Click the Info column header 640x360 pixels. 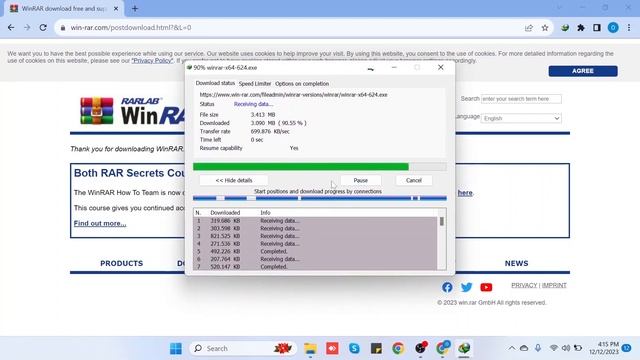point(265,213)
